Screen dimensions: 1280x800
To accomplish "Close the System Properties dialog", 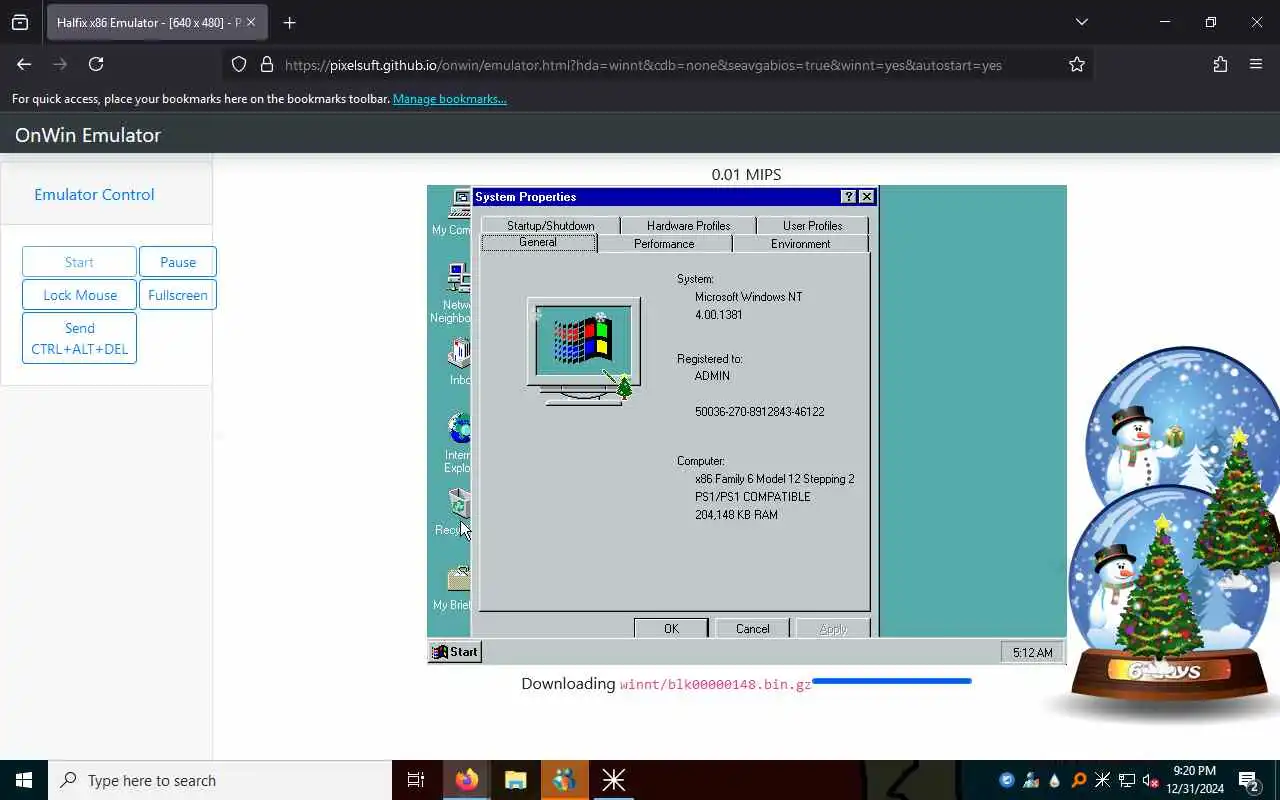I will pyautogui.click(x=867, y=197).
